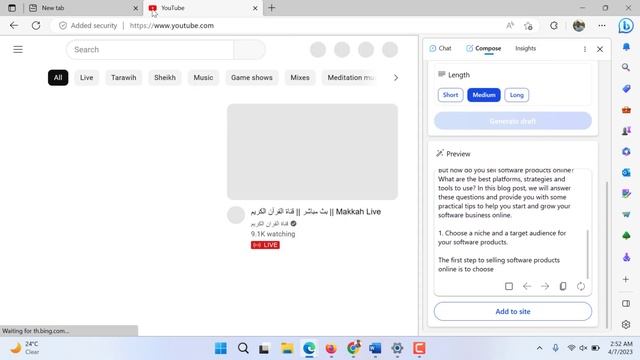Open sidebar more options menu
This screenshot has height=360, width=640.
click(585, 49)
